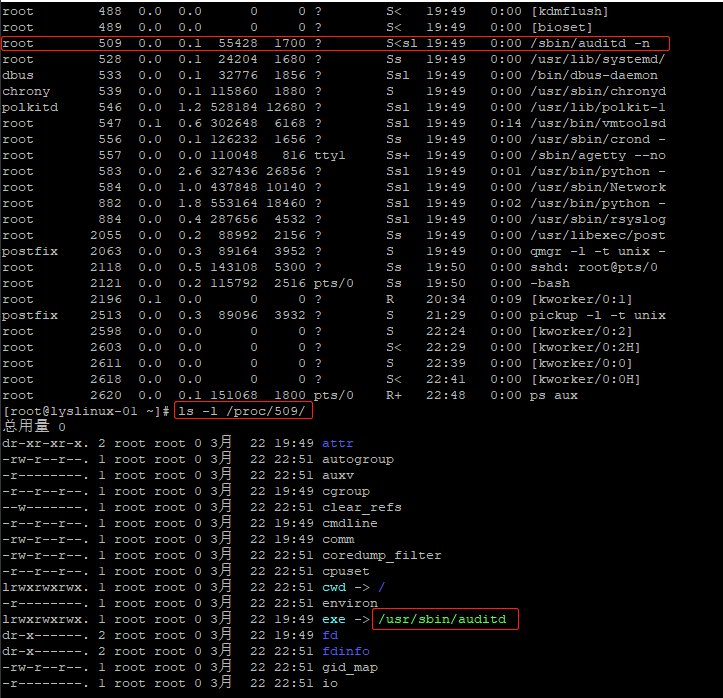723x698 pixels.
Task: Click the attr directory name
Action: click(x=337, y=444)
